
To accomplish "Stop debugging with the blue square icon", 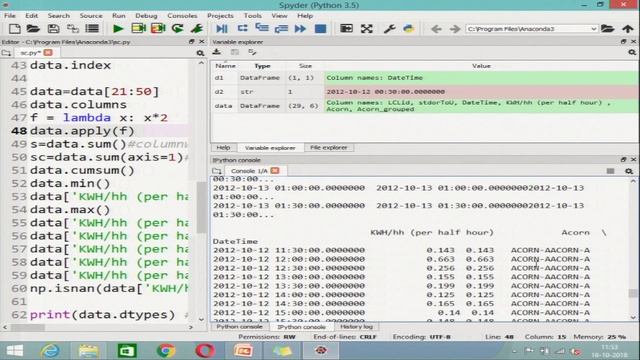I will [x=320, y=29].
